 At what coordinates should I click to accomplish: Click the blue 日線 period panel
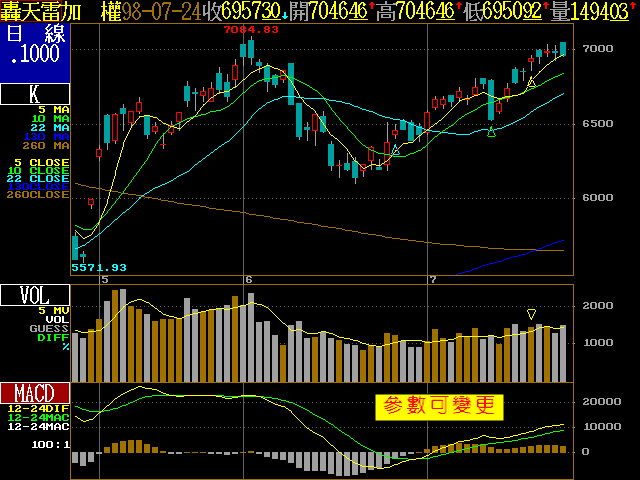35,53
